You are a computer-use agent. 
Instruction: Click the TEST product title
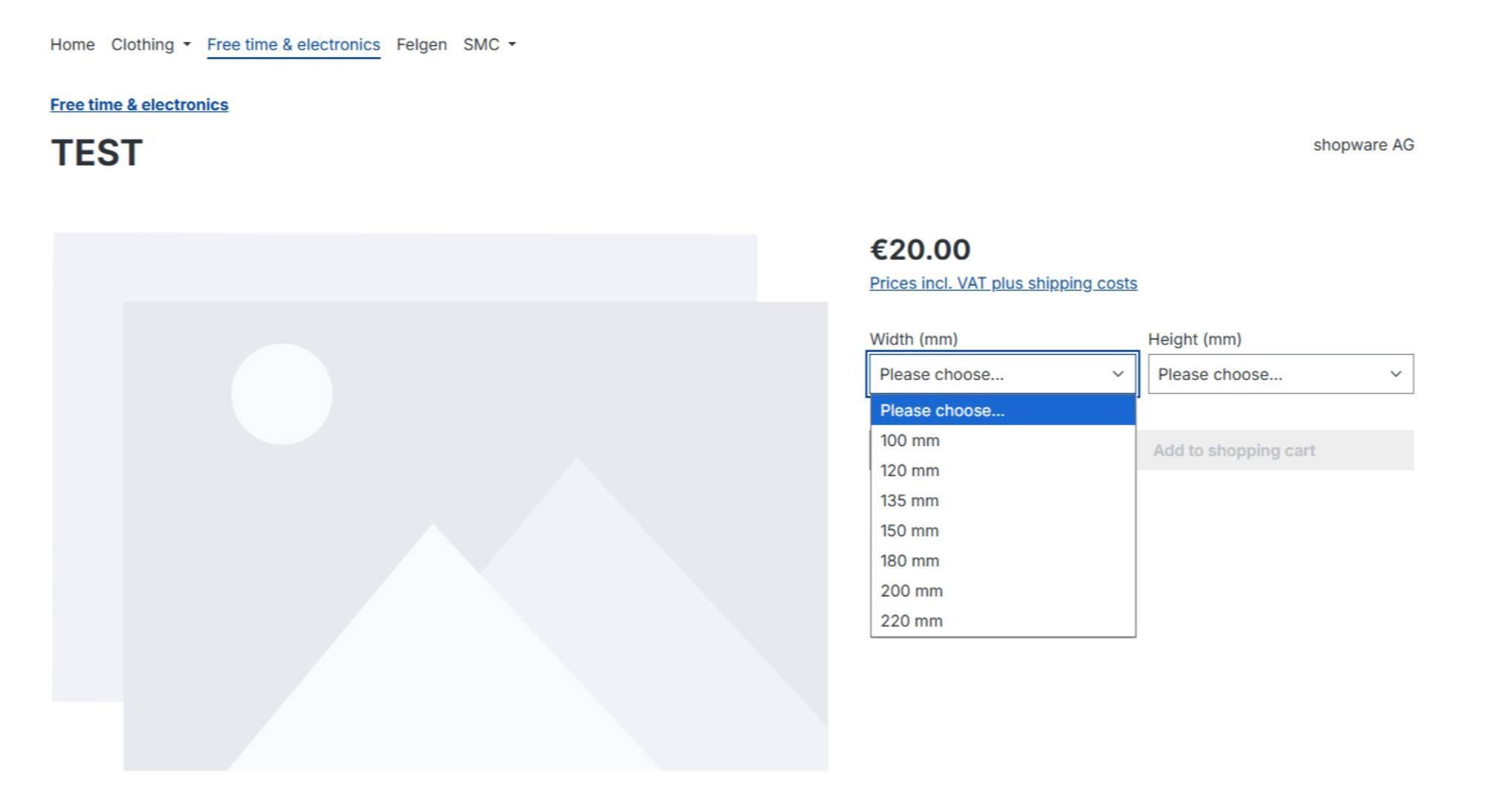point(96,153)
